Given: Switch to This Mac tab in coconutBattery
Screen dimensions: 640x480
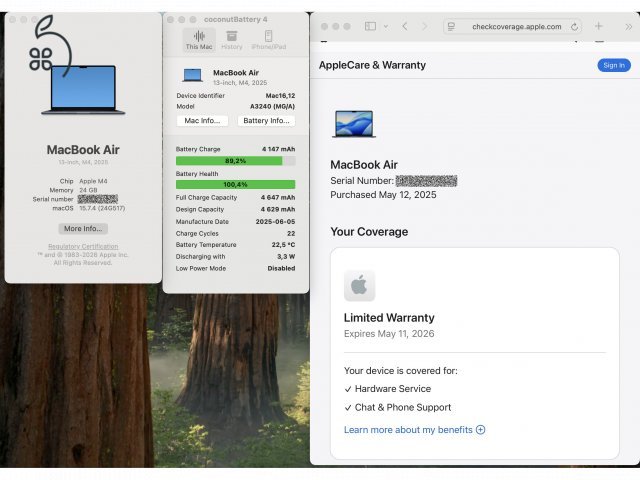Looking at the screenshot, I should click(x=199, y=40).
